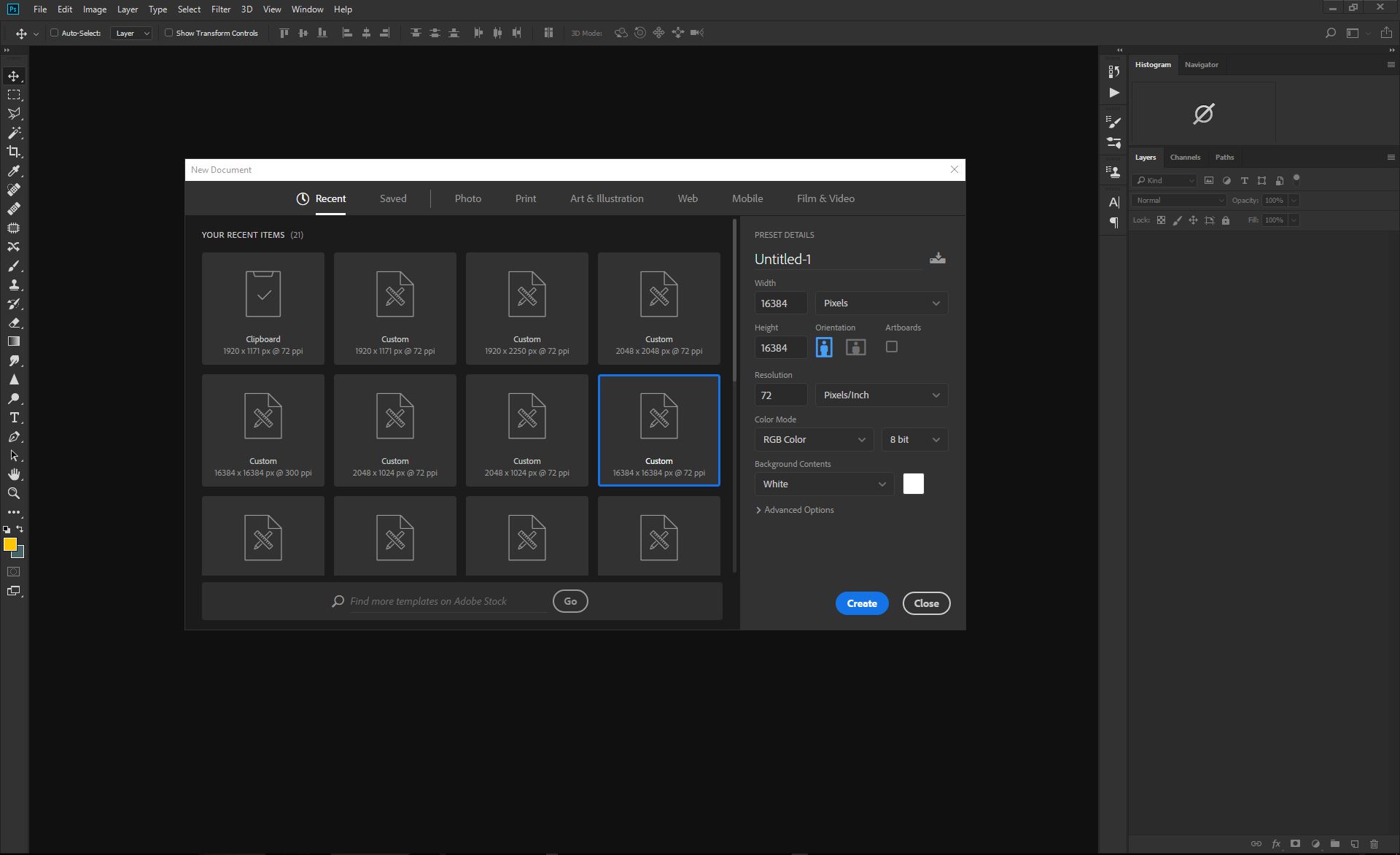Select the Move tool in toolbar
Screen dimensions: 1400x855
click(x=14, y=76)
